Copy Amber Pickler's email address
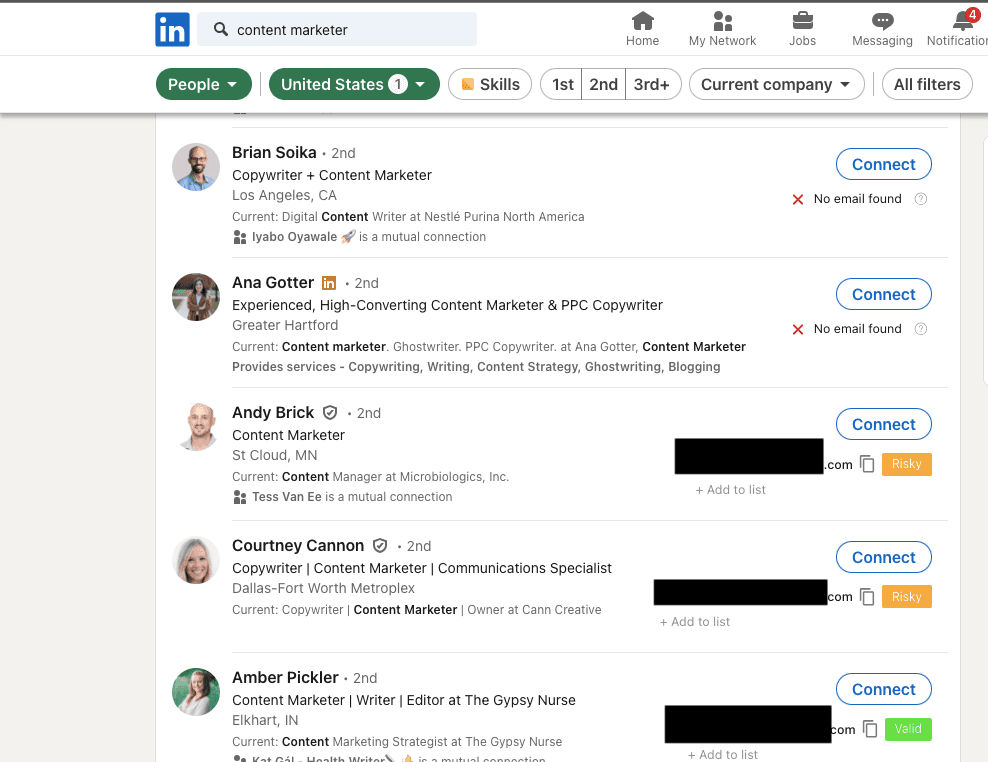Screen dimensions: 988x762 point(870,729)
